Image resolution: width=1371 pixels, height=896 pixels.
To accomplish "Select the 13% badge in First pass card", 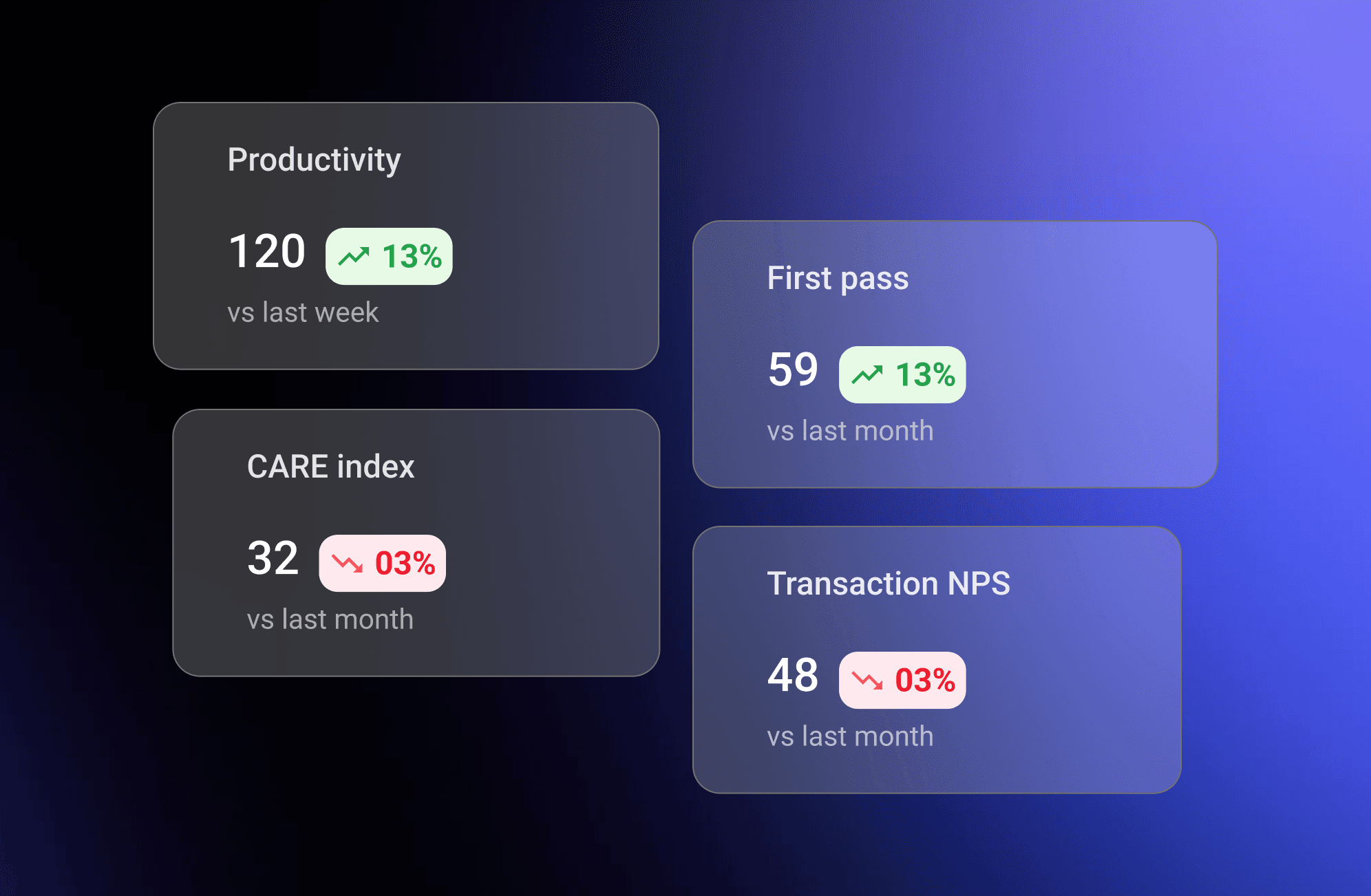I will (902, 375).
